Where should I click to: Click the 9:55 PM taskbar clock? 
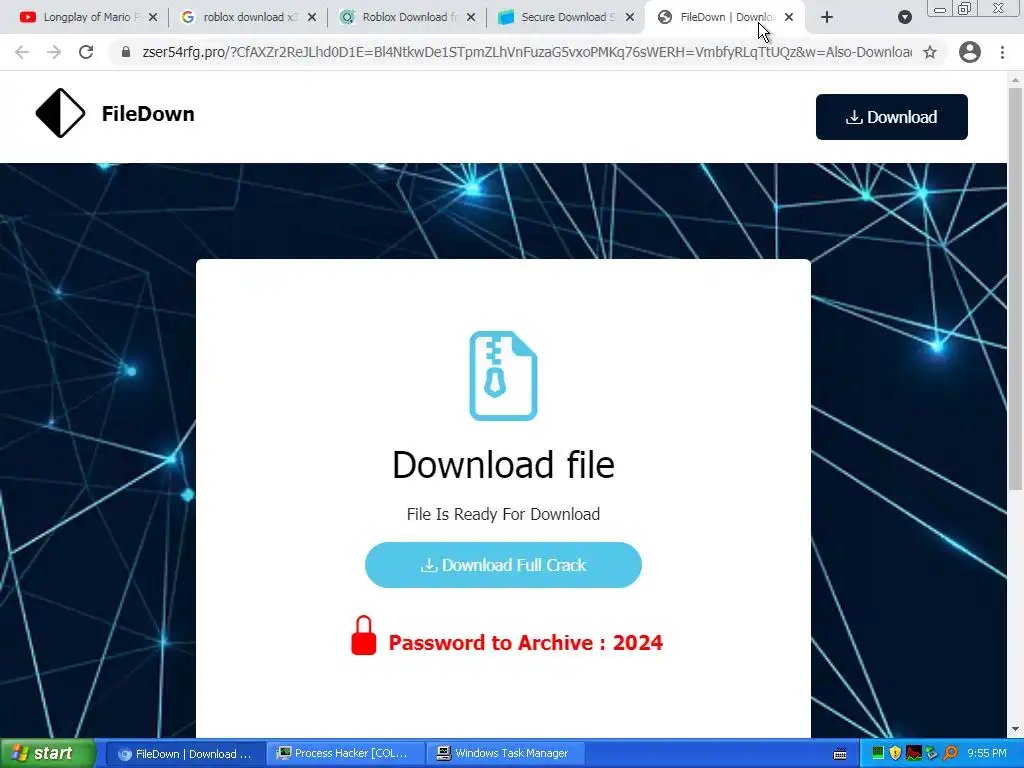pyautogui.click(x=987, y=754)
